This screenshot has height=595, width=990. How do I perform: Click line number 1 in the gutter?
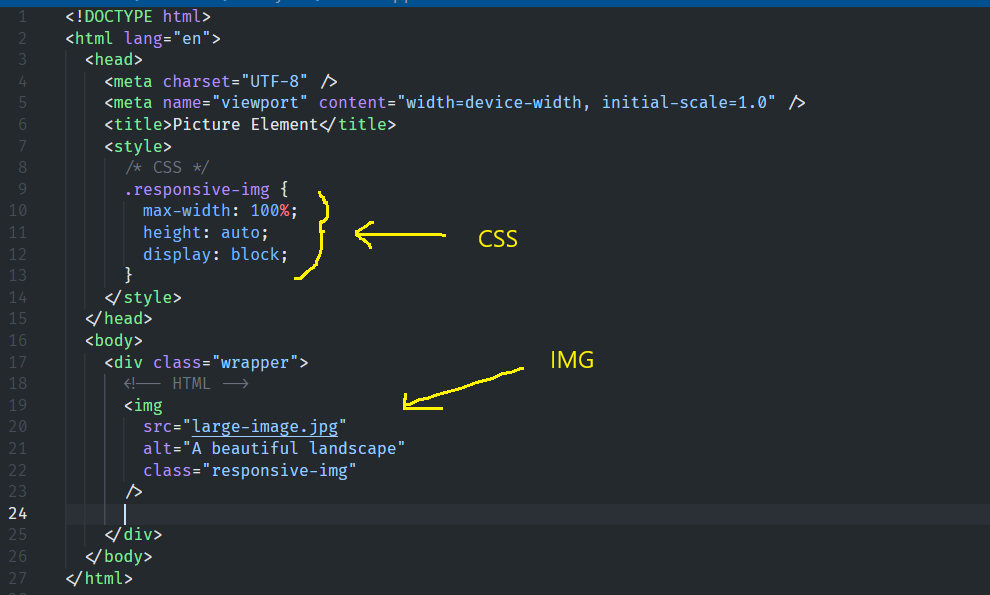22,17
